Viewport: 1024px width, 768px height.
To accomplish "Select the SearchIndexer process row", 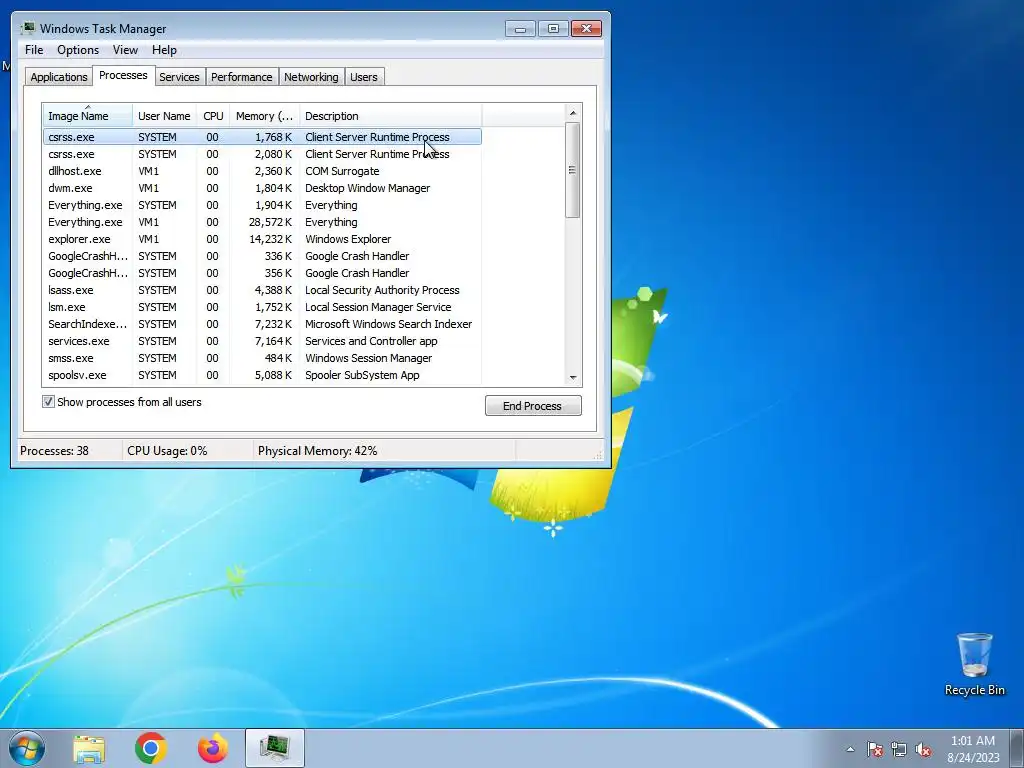I will (x=263, y=324).
